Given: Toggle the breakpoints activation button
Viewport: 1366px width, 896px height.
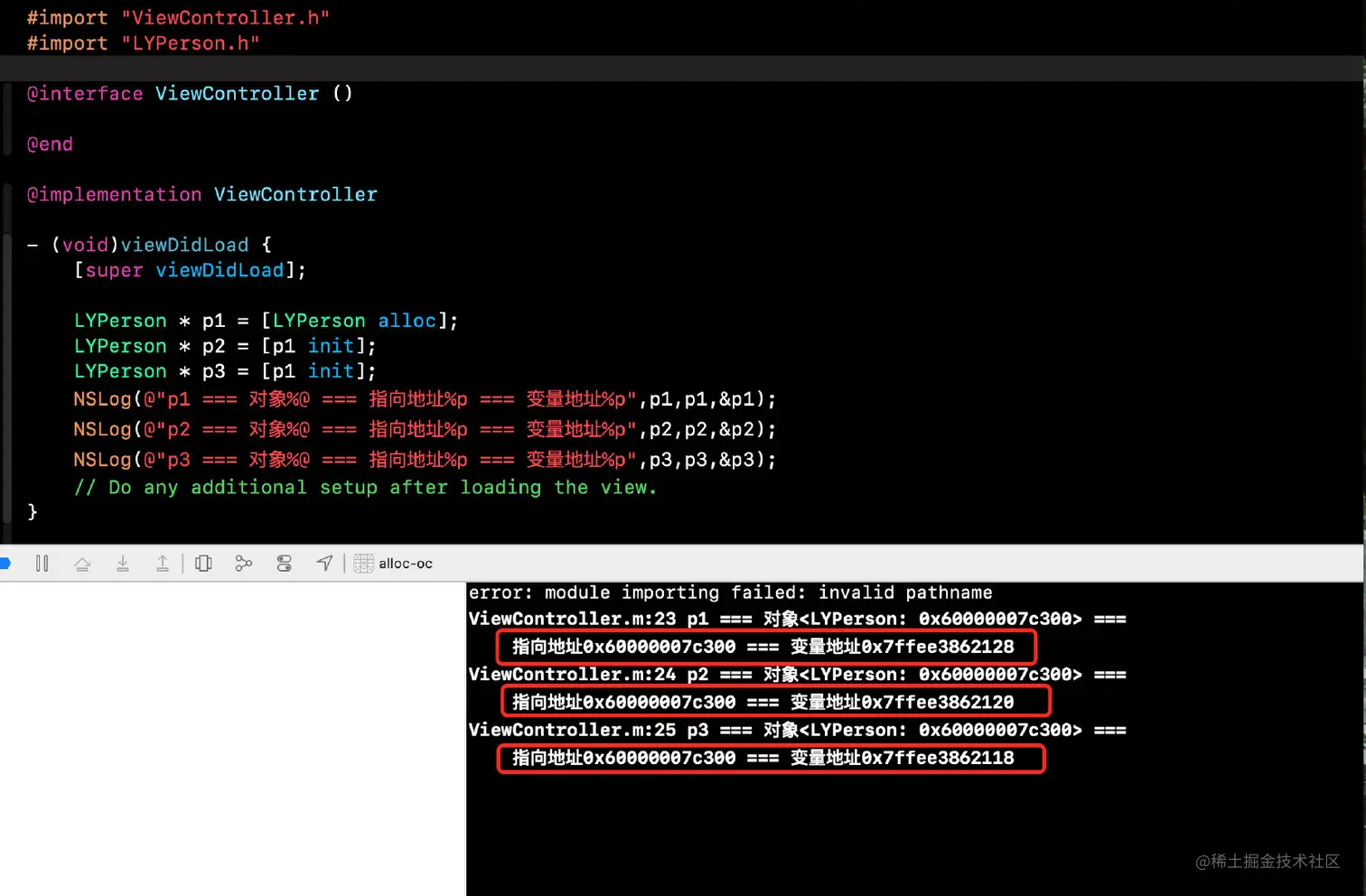Looking at the screenshot, I should tap(4, 564).
